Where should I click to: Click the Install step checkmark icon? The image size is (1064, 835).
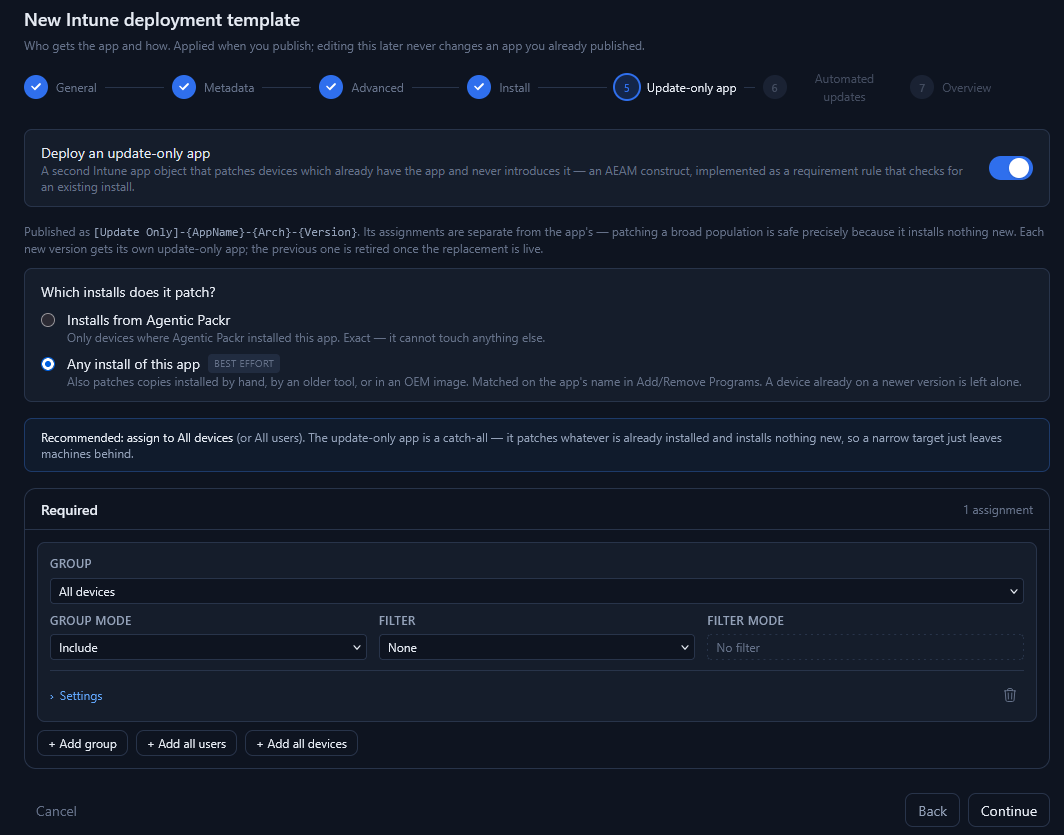coord(479,88)
